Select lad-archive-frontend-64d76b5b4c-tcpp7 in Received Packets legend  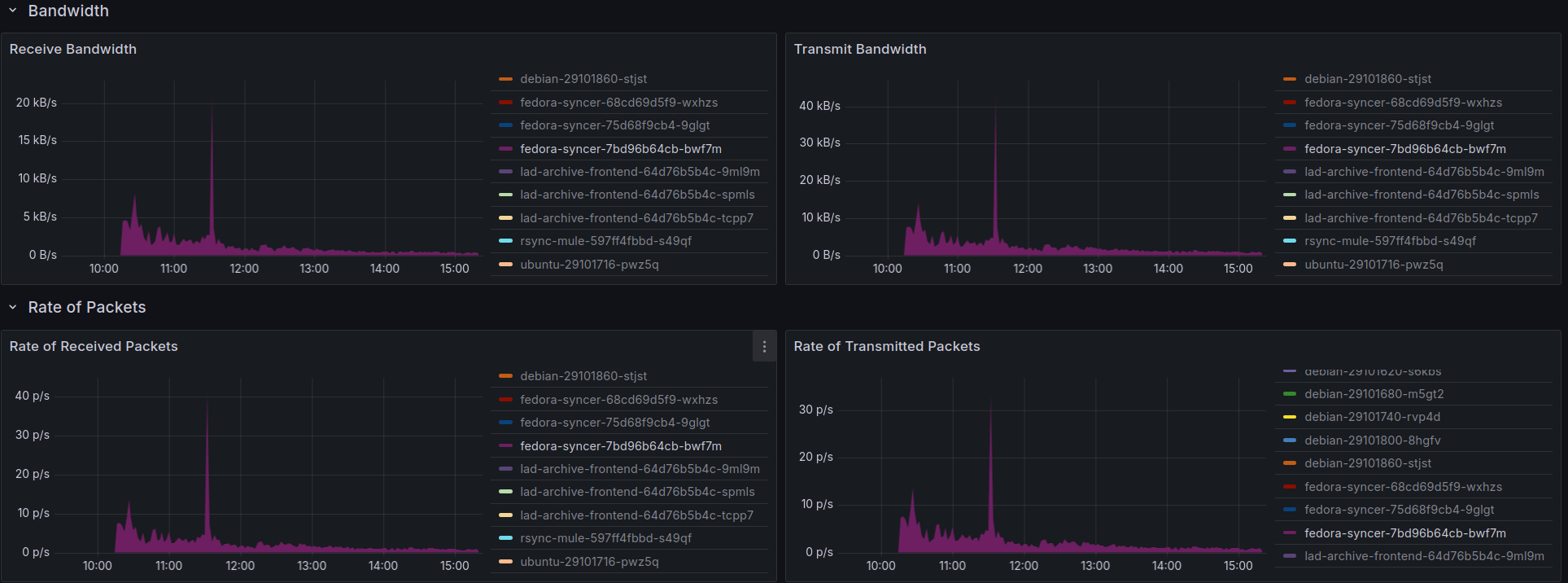636,515
